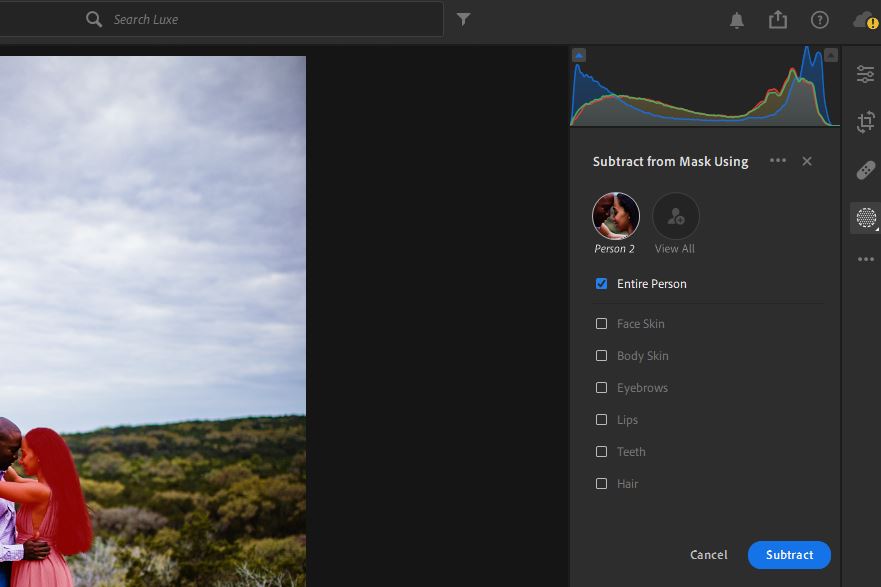The width and height of the screenshot is (881, 587).
Task: Click the Cancel button
Action: (x=709, y=555)
